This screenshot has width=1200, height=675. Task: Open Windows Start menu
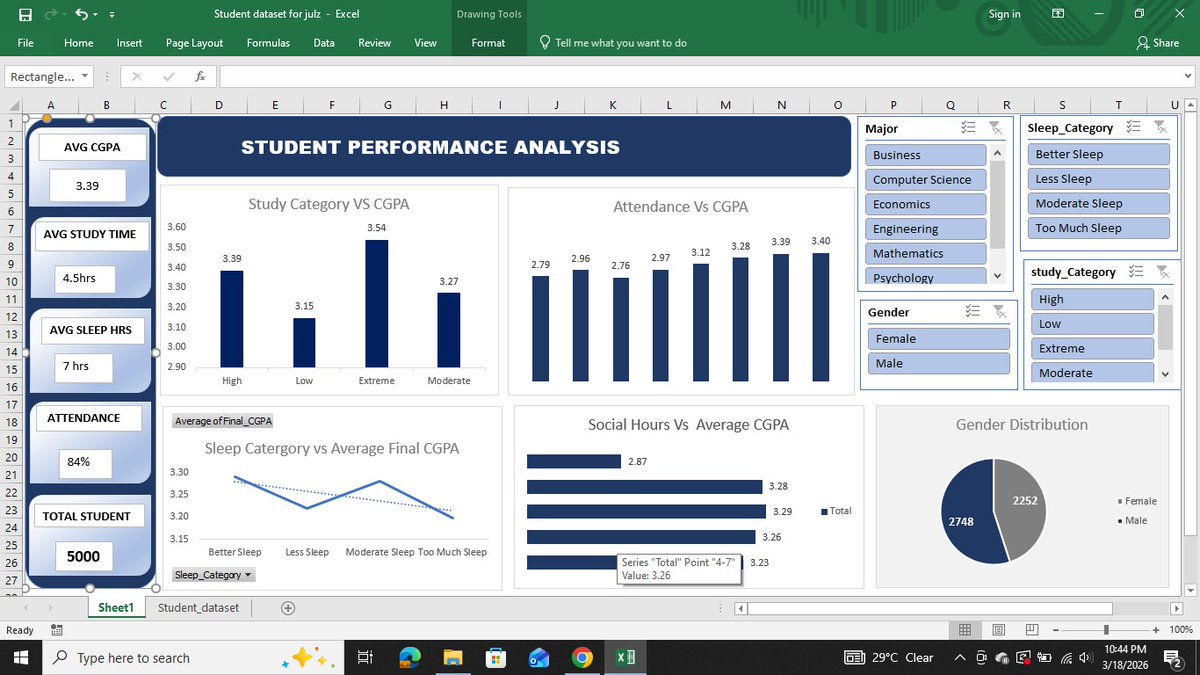20,658
